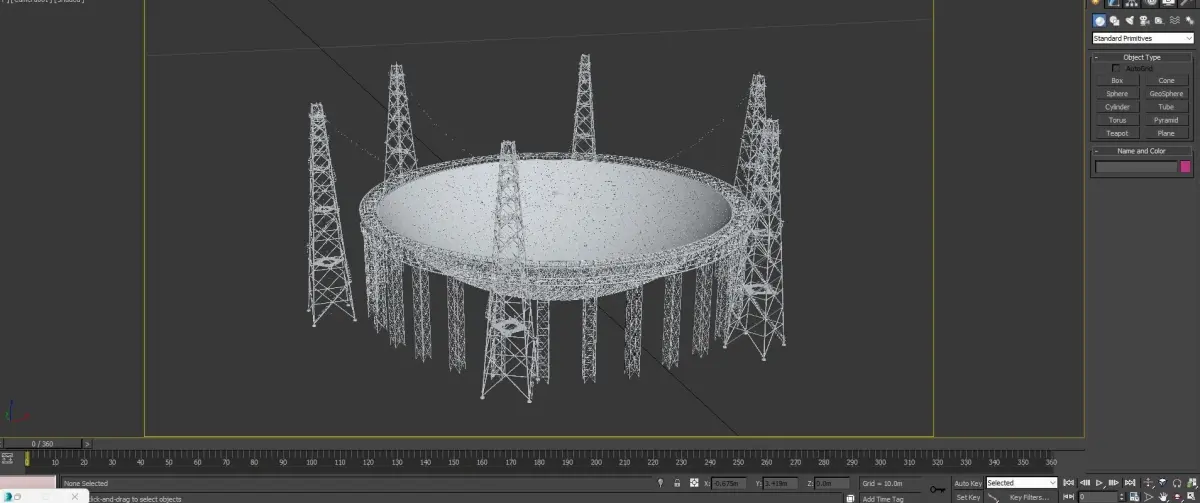
Task: Click the object name input field
Action: [1136, 167]
